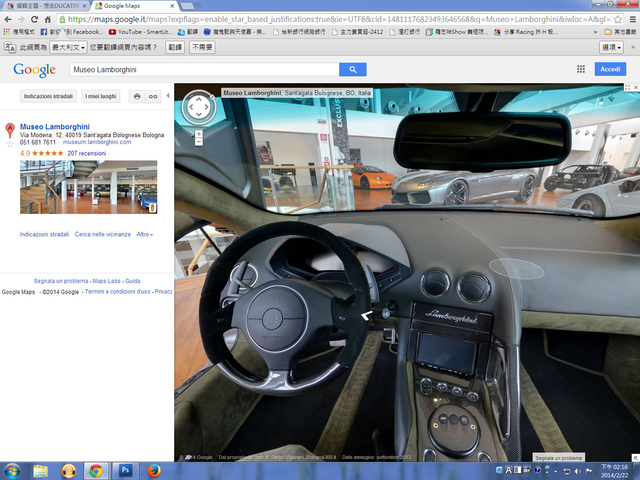Open the taskbar clock showing 02:16
This screenshot has height=480, width=640.
coord(614,471)
